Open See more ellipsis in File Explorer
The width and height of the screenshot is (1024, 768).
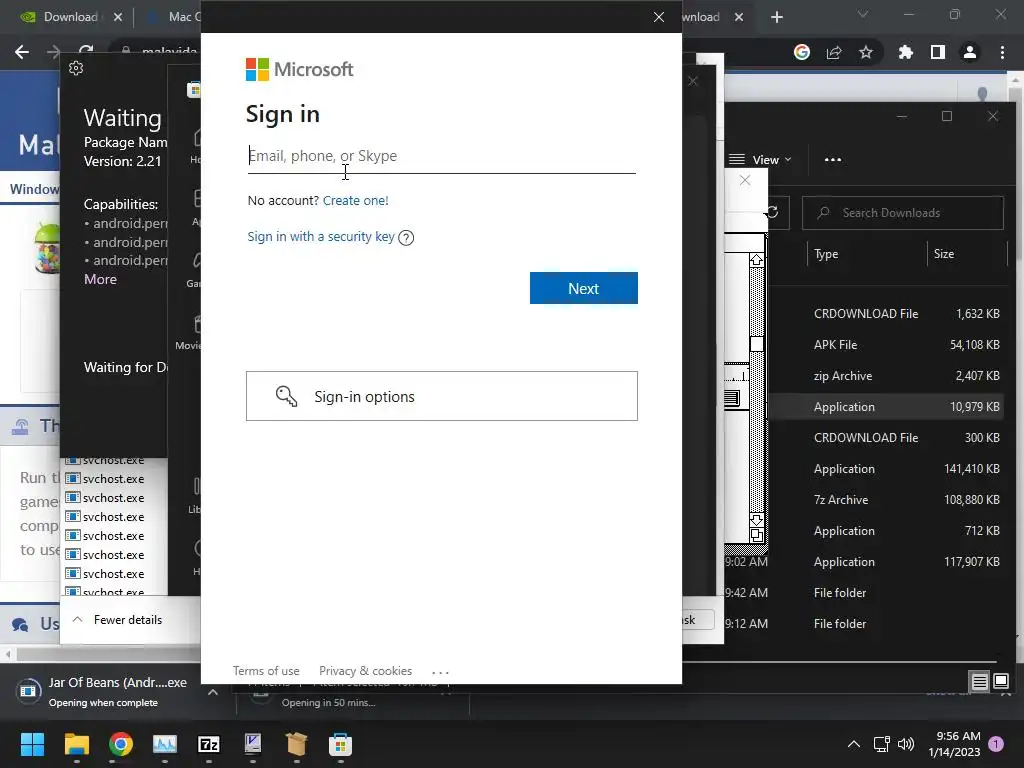[833, 159]
